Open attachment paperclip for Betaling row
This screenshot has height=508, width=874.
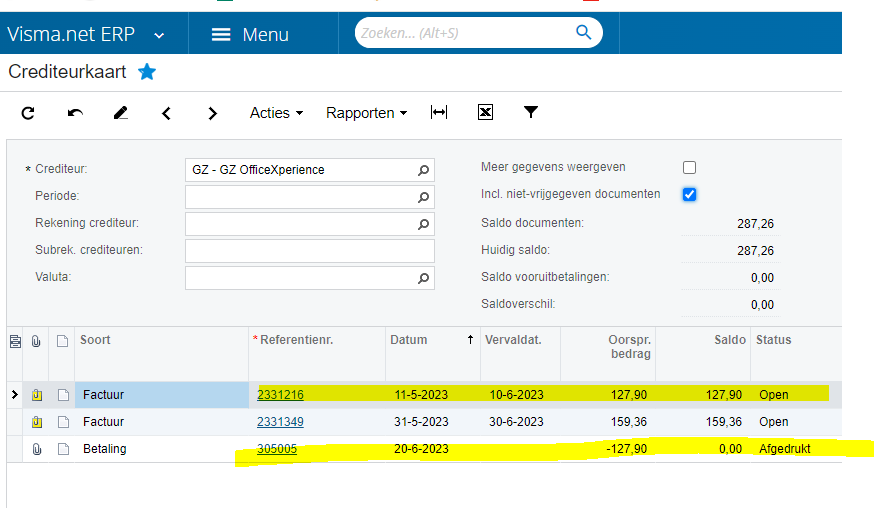[37, 449]
